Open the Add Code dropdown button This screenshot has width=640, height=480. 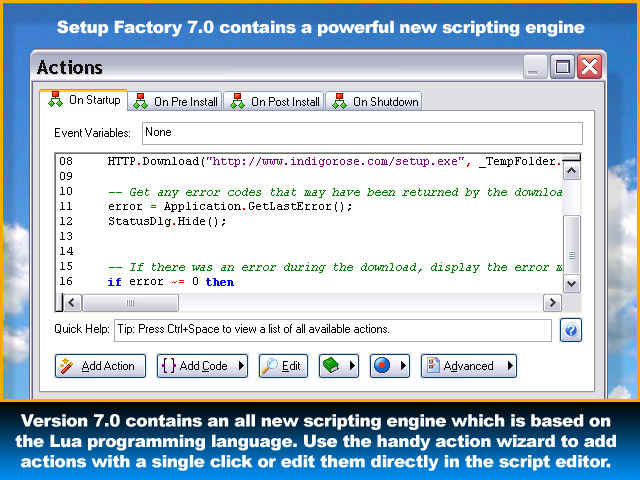tap(202, 366)
